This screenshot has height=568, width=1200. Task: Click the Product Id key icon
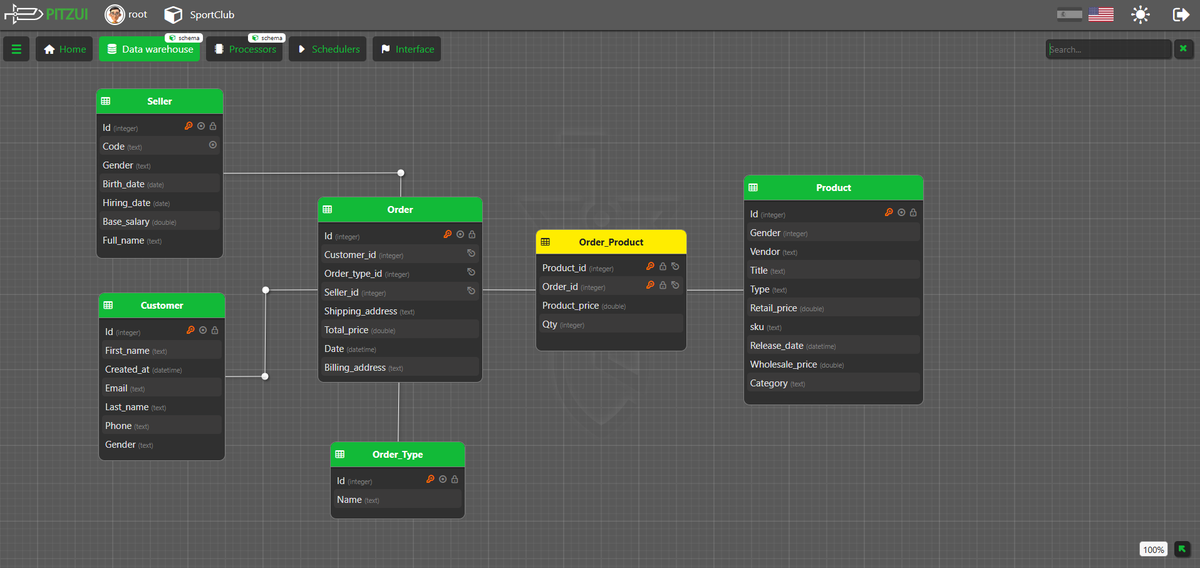click(889, 212)
